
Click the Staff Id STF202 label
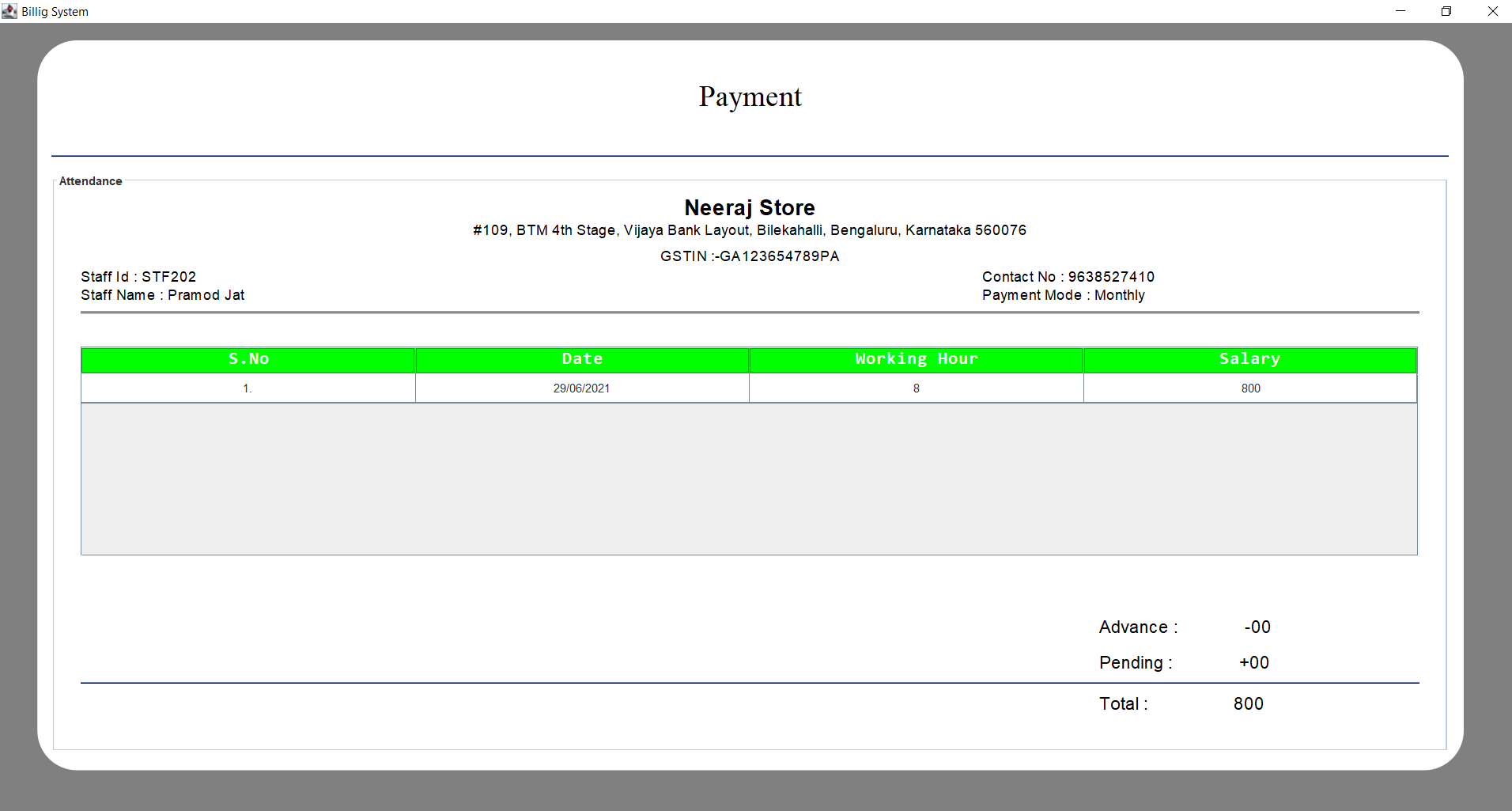138,277
